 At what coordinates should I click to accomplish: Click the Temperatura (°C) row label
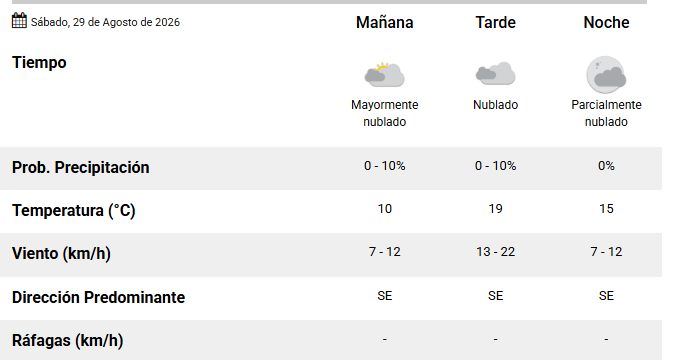(x=74, y=210)
